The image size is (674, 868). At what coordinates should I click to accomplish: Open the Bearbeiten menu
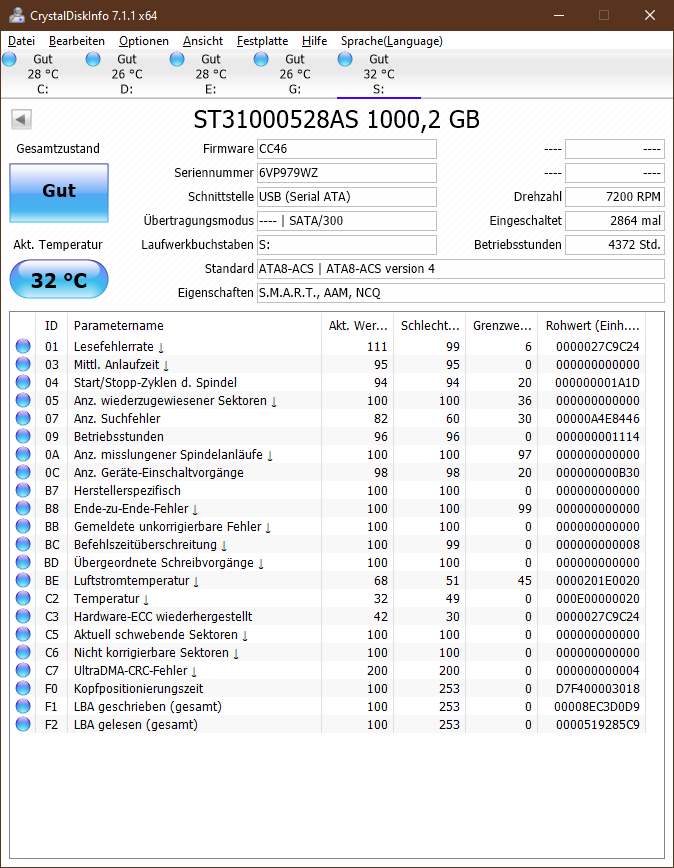76,41
